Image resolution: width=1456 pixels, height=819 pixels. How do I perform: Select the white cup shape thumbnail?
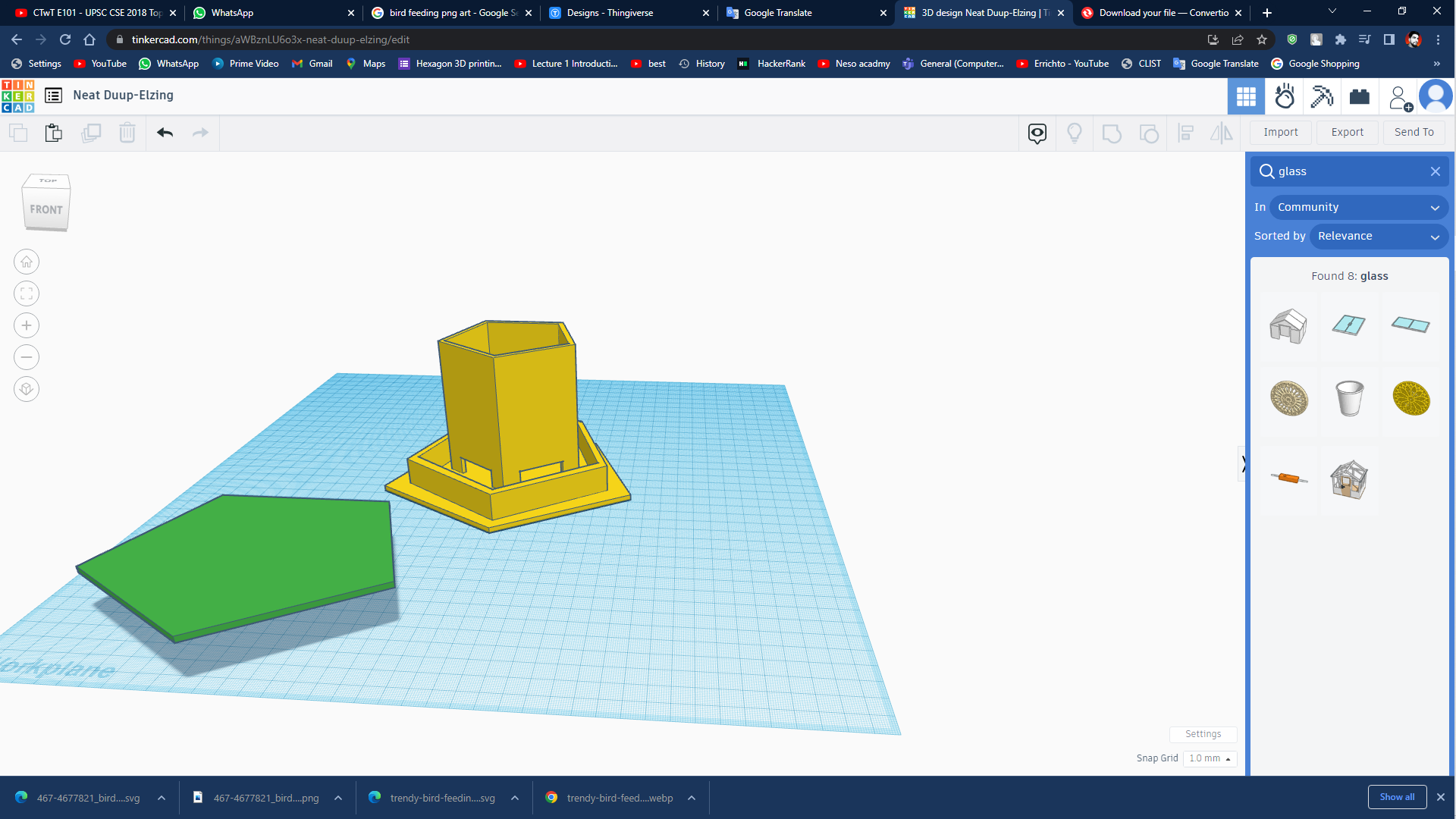point(1349,398)
